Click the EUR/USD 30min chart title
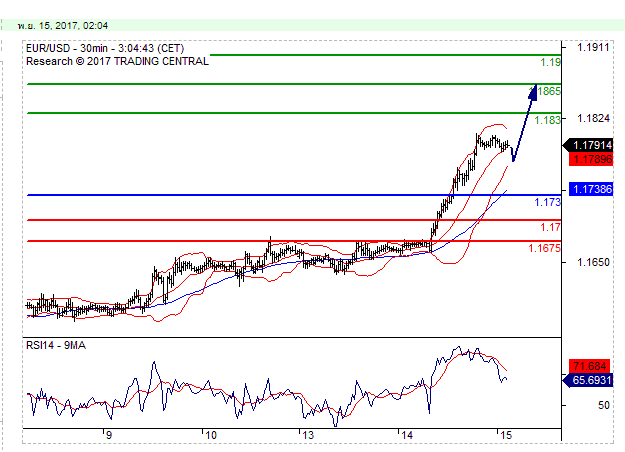Viewport: 625px width, 452px height. pos(103,47)
